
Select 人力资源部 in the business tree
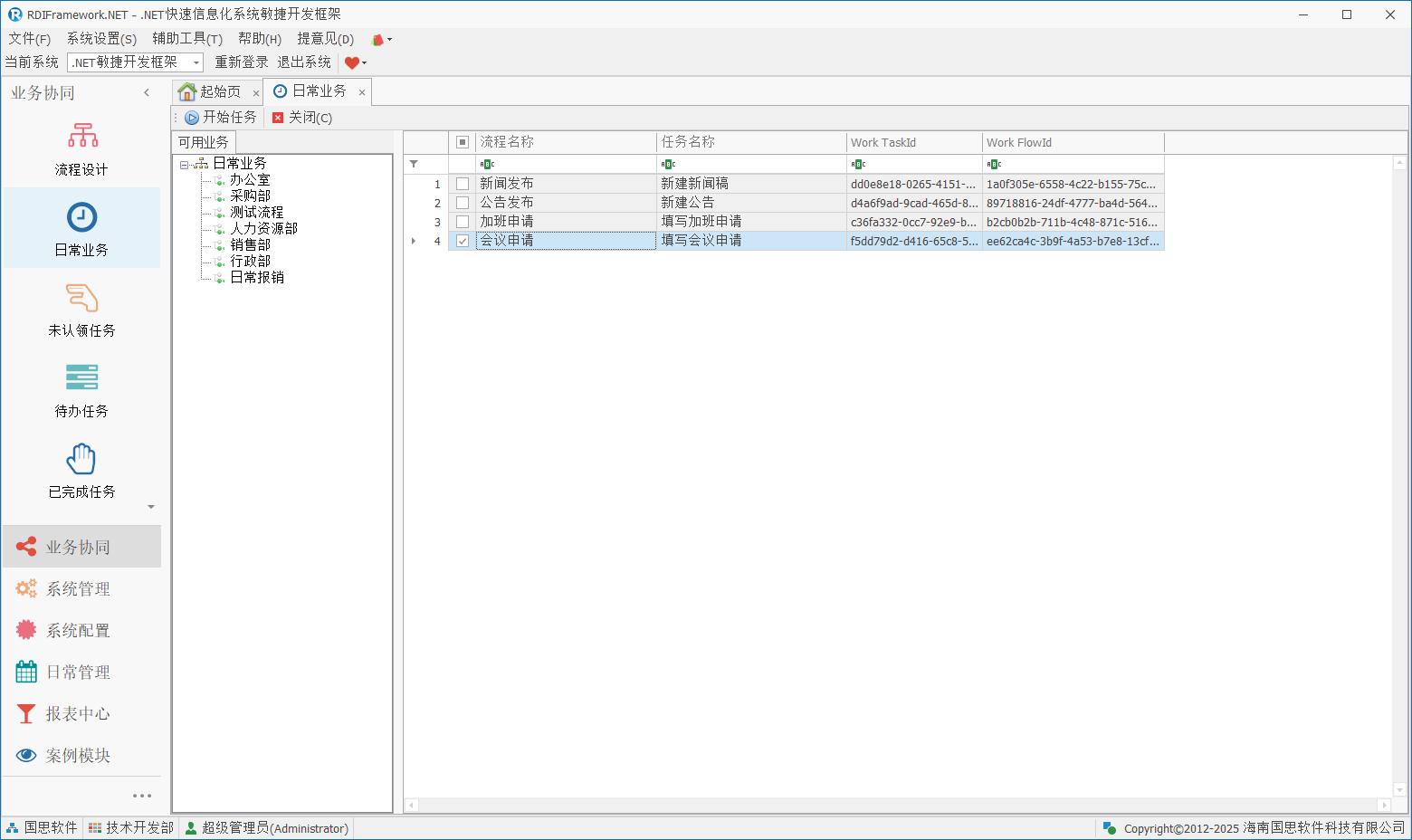click(263, 229)
